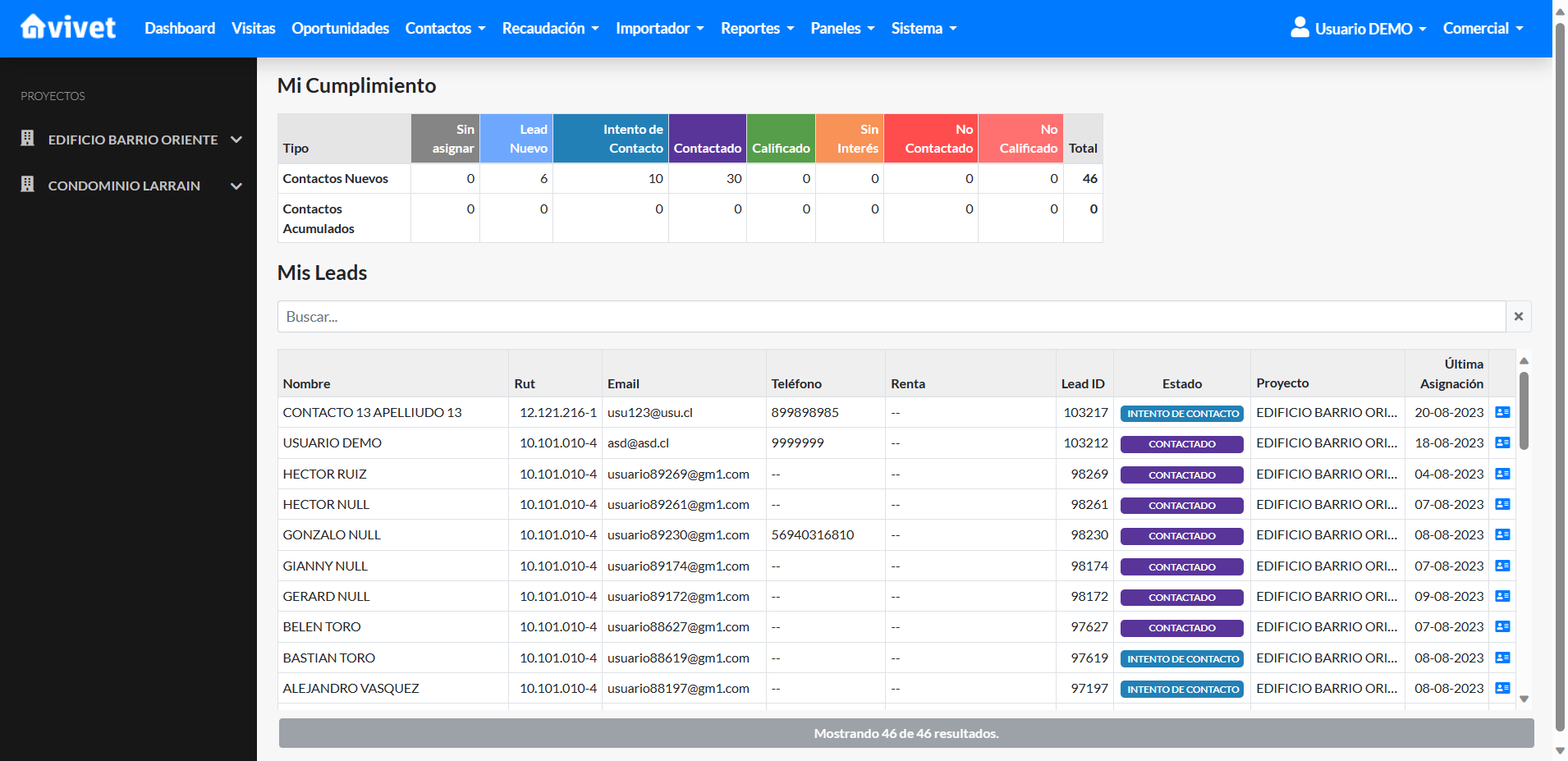Open contact card icon for HECTOR RUIZ row

[x=1502, y=474]
